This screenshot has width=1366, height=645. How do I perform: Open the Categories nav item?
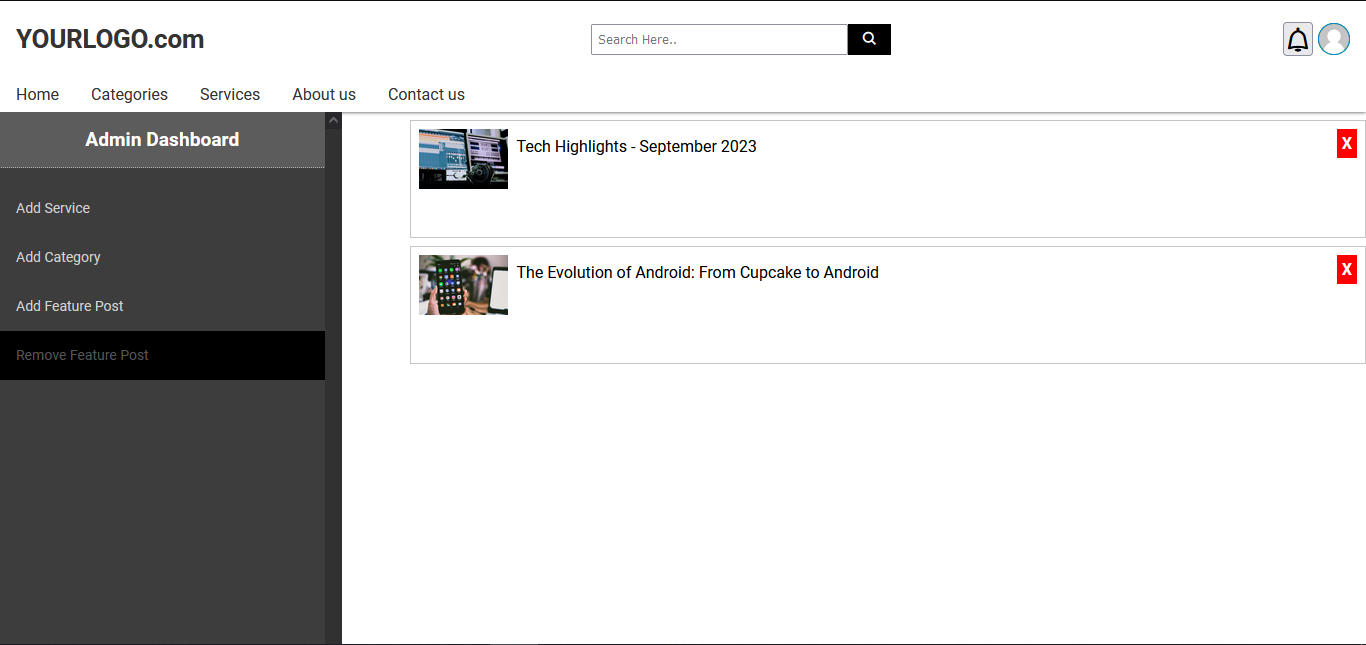click(129, 94)
